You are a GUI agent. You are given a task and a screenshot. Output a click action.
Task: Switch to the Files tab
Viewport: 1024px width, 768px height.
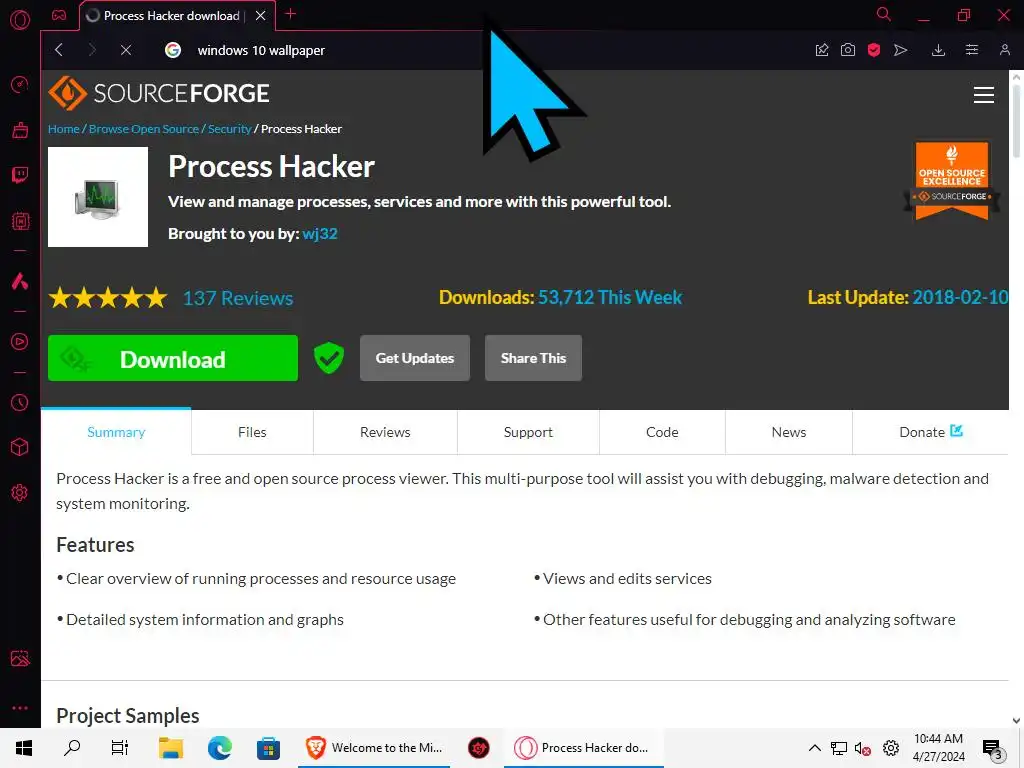coord(252,432)
